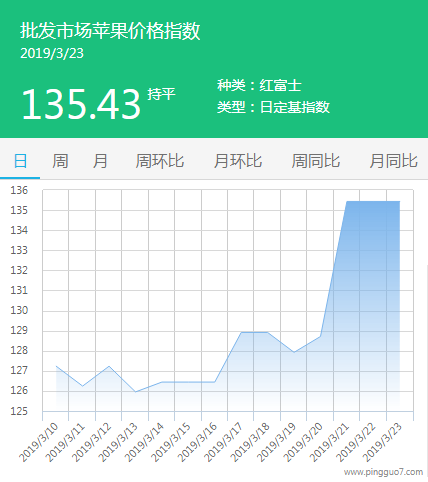Image resolution: width=428 pixels, height=482 pixels.
Task: Click x-axis date label 2019/3/12
Action: (x=91, y=442)
